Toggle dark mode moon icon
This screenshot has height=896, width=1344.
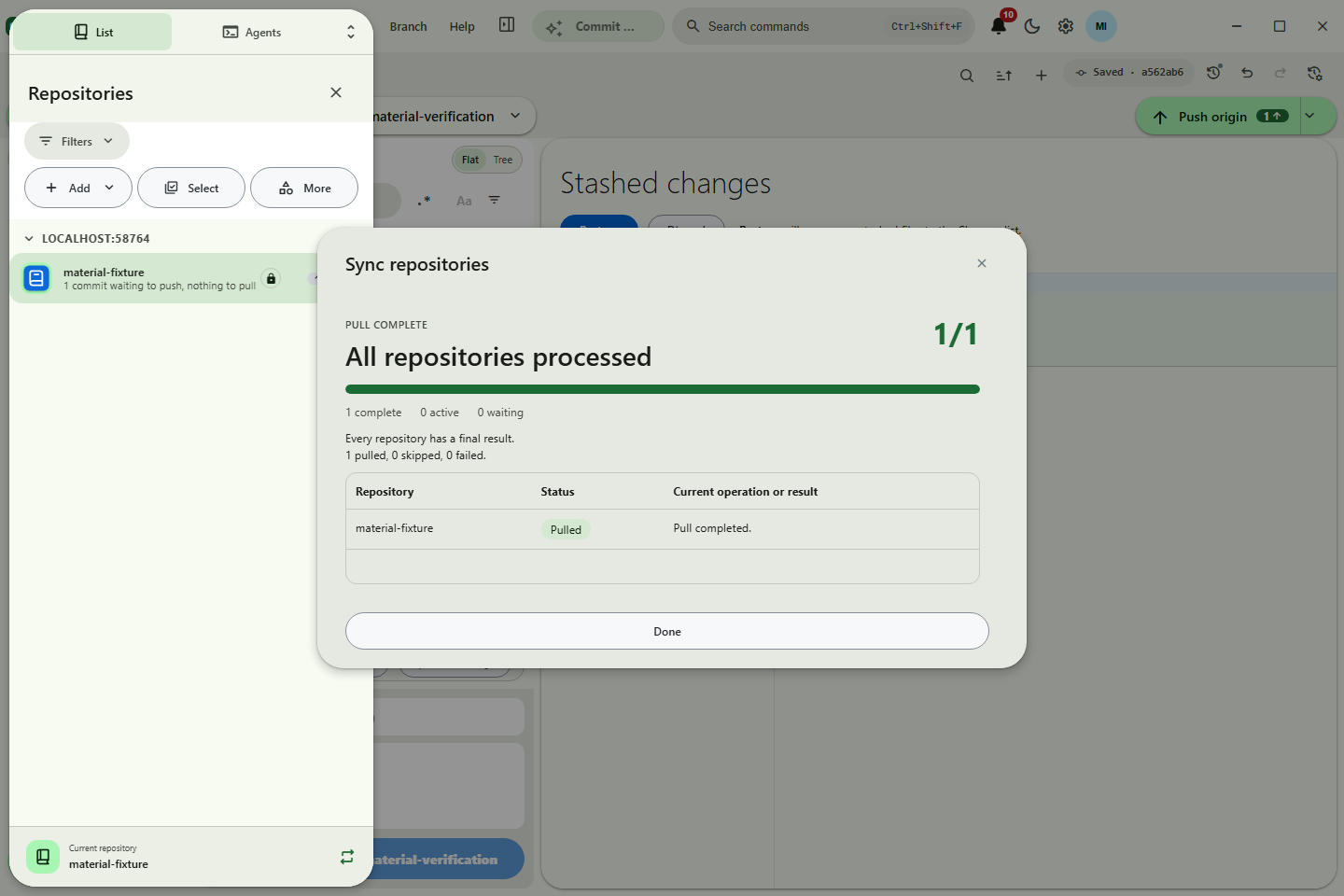tap(1032, 26)
